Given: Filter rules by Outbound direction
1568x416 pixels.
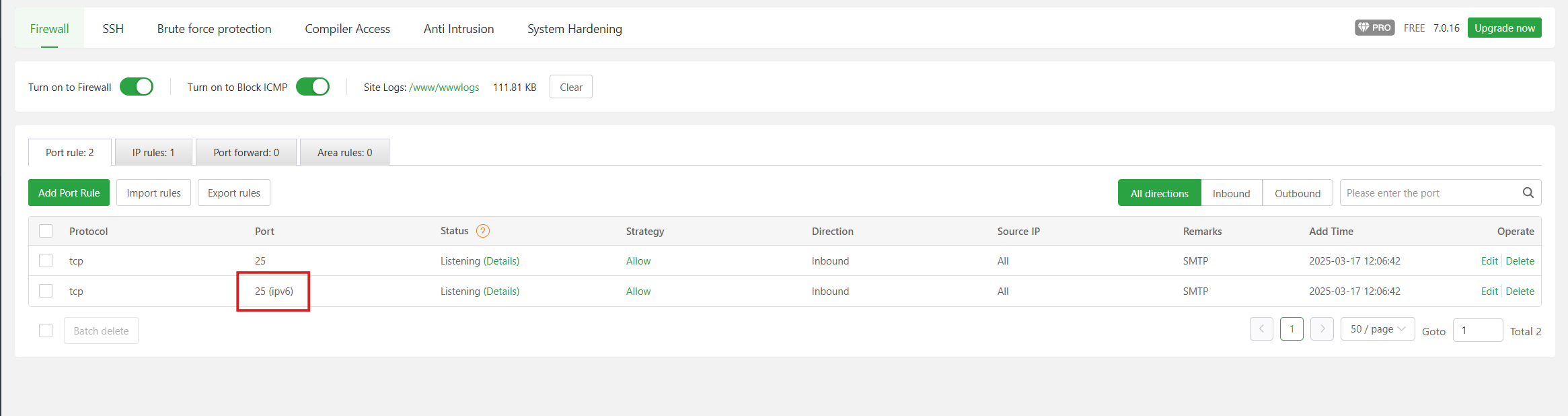Looking at the screenshot, I should 1298,193.
